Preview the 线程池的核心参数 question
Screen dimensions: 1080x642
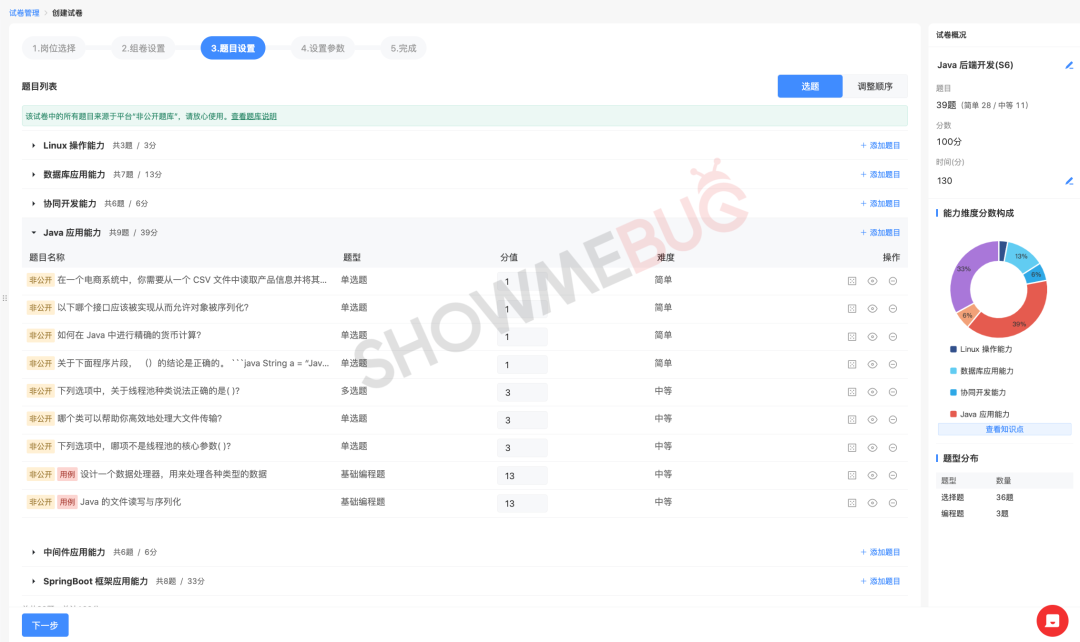pyautogui.click(x=872, y=448)
